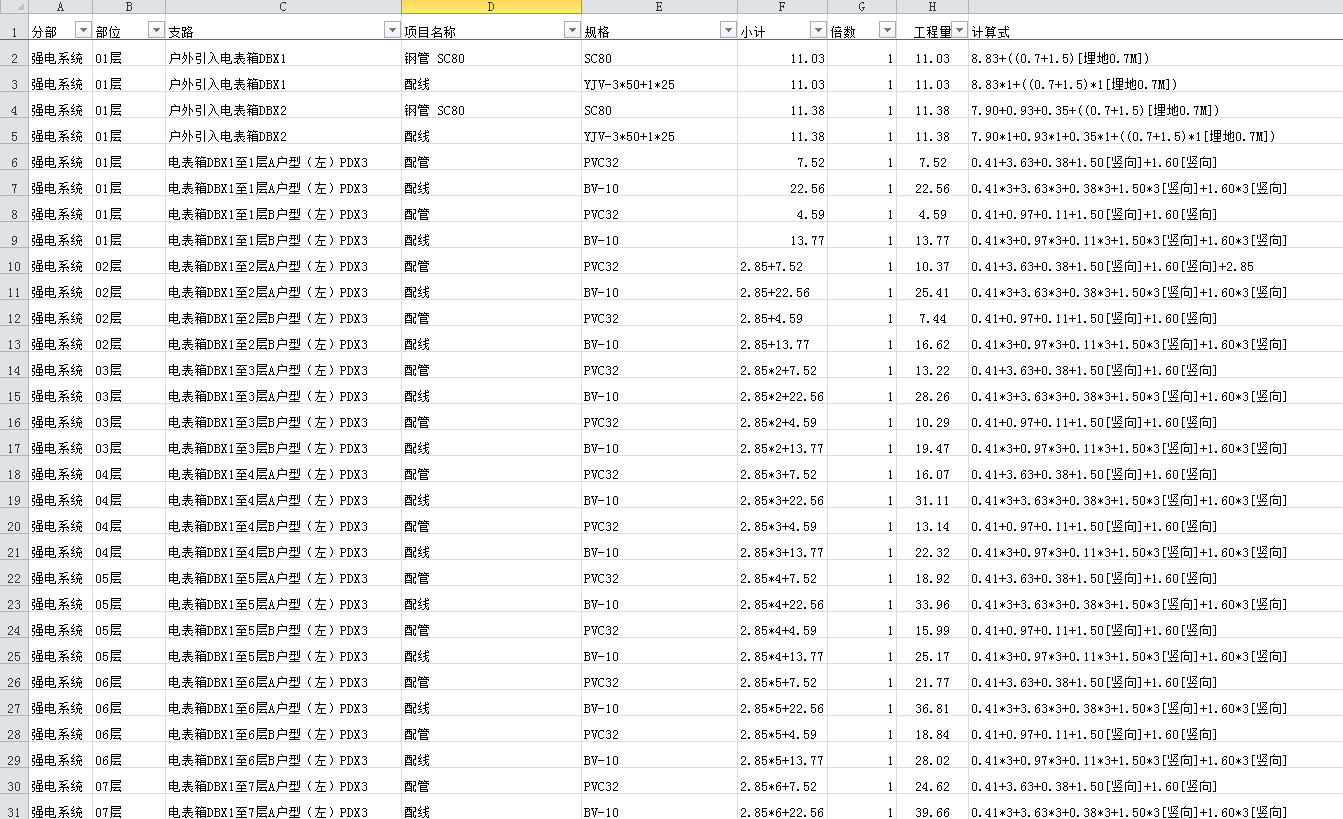Image resolution: width=1343 pixels, height=819 pixels.
Task: Open the 小计 column filter
Action: (818, 31)
